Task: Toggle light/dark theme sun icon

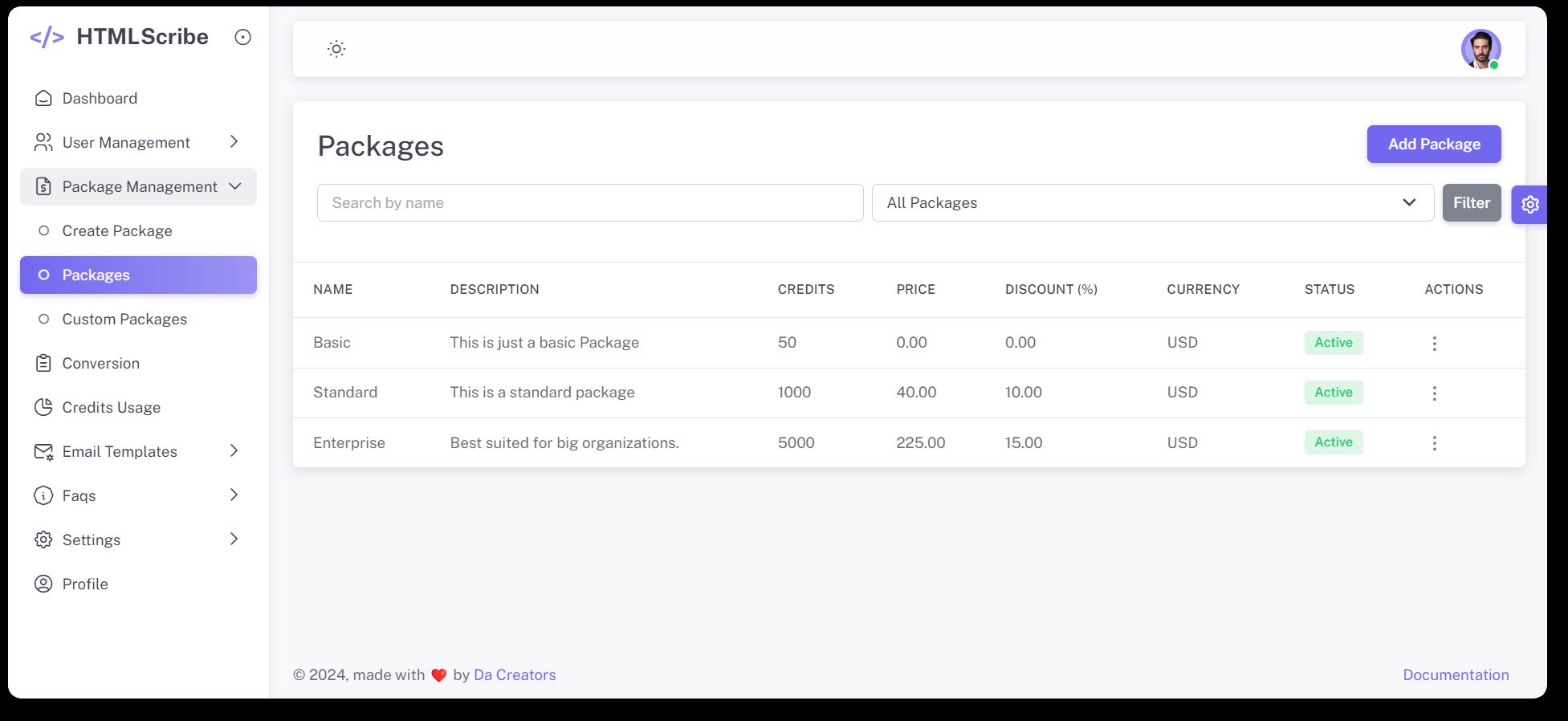Action: click(336, 49)
